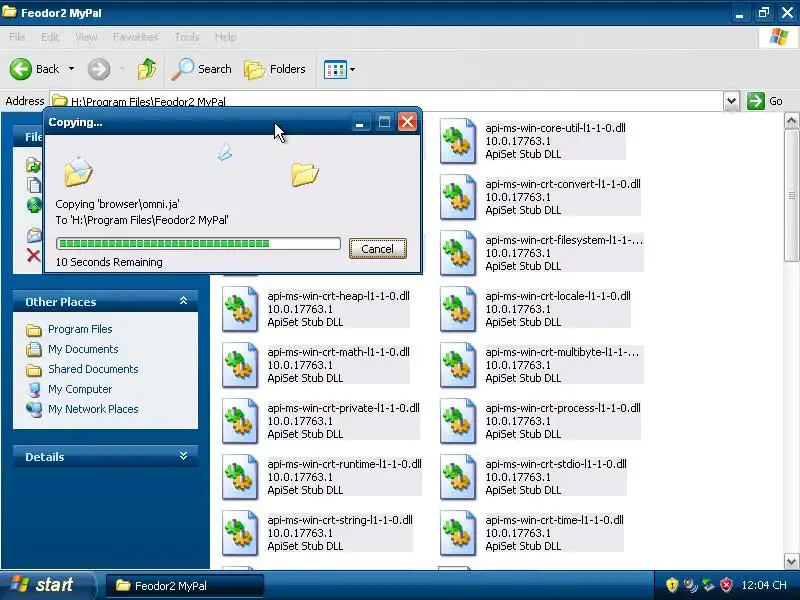
Task: Cancel the file copy operation
Action: tap(378, 248)
